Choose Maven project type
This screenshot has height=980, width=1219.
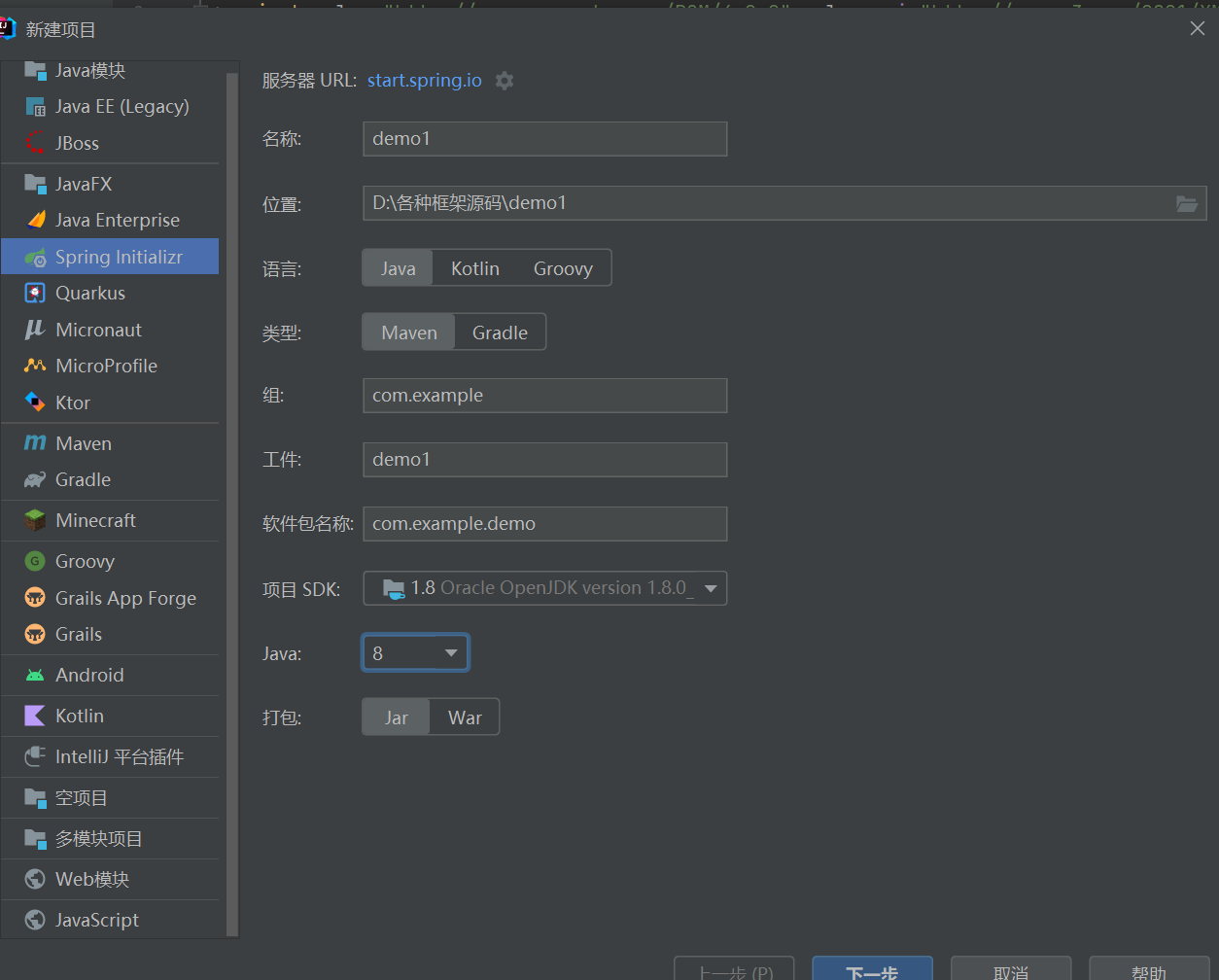(408, 332)
